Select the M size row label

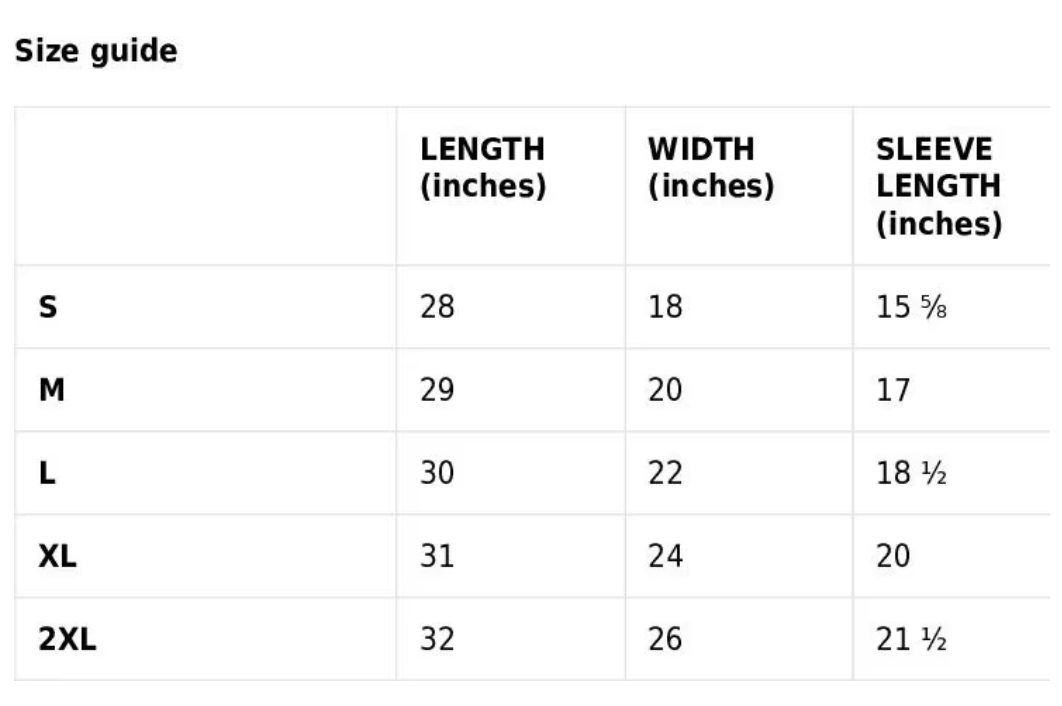52,390
